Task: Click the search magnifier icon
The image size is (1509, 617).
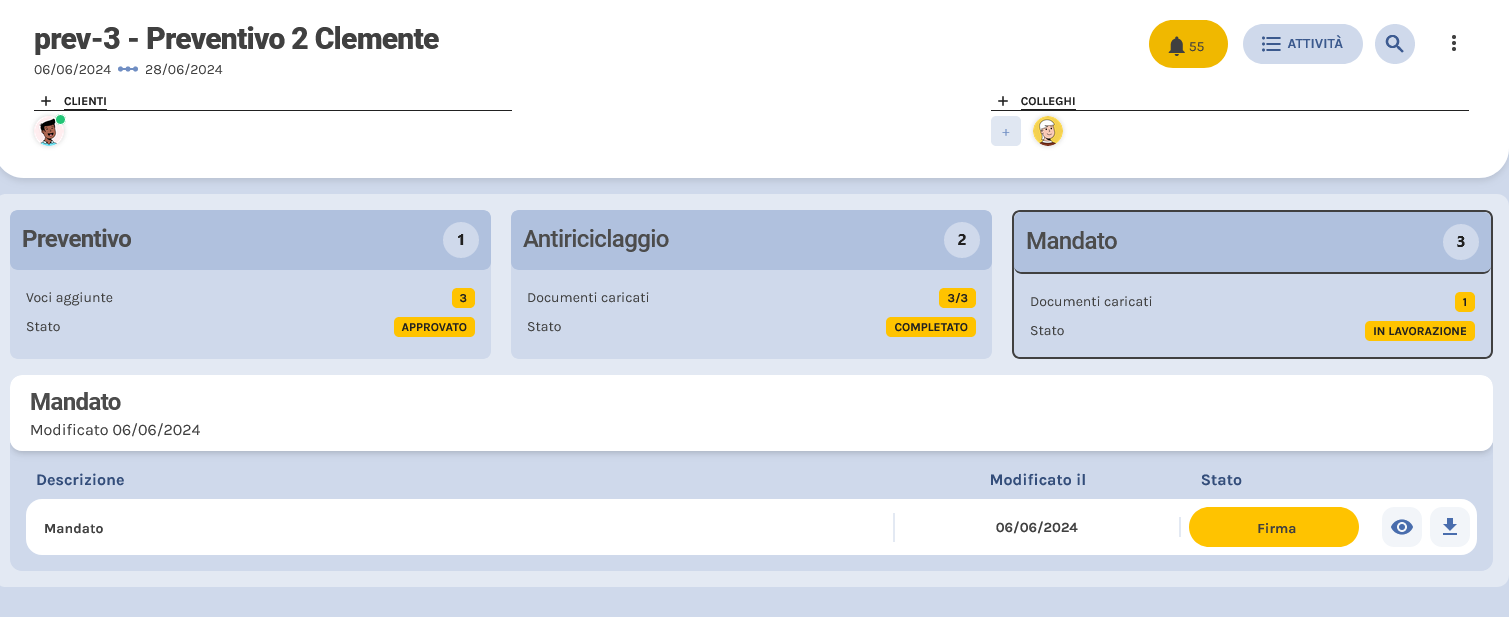Action: point(1394,44)
